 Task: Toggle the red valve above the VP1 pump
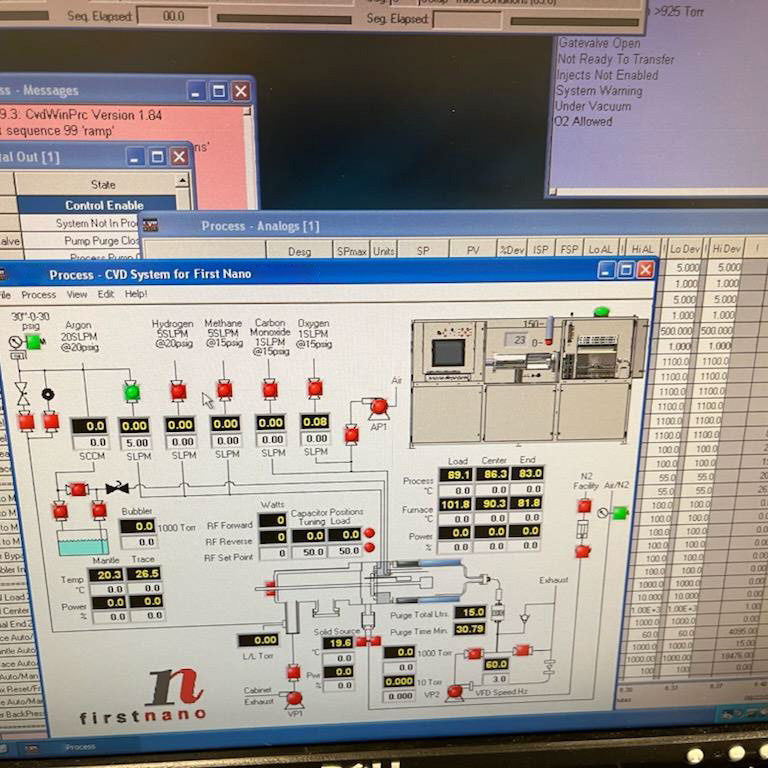(x=293, y=672)
